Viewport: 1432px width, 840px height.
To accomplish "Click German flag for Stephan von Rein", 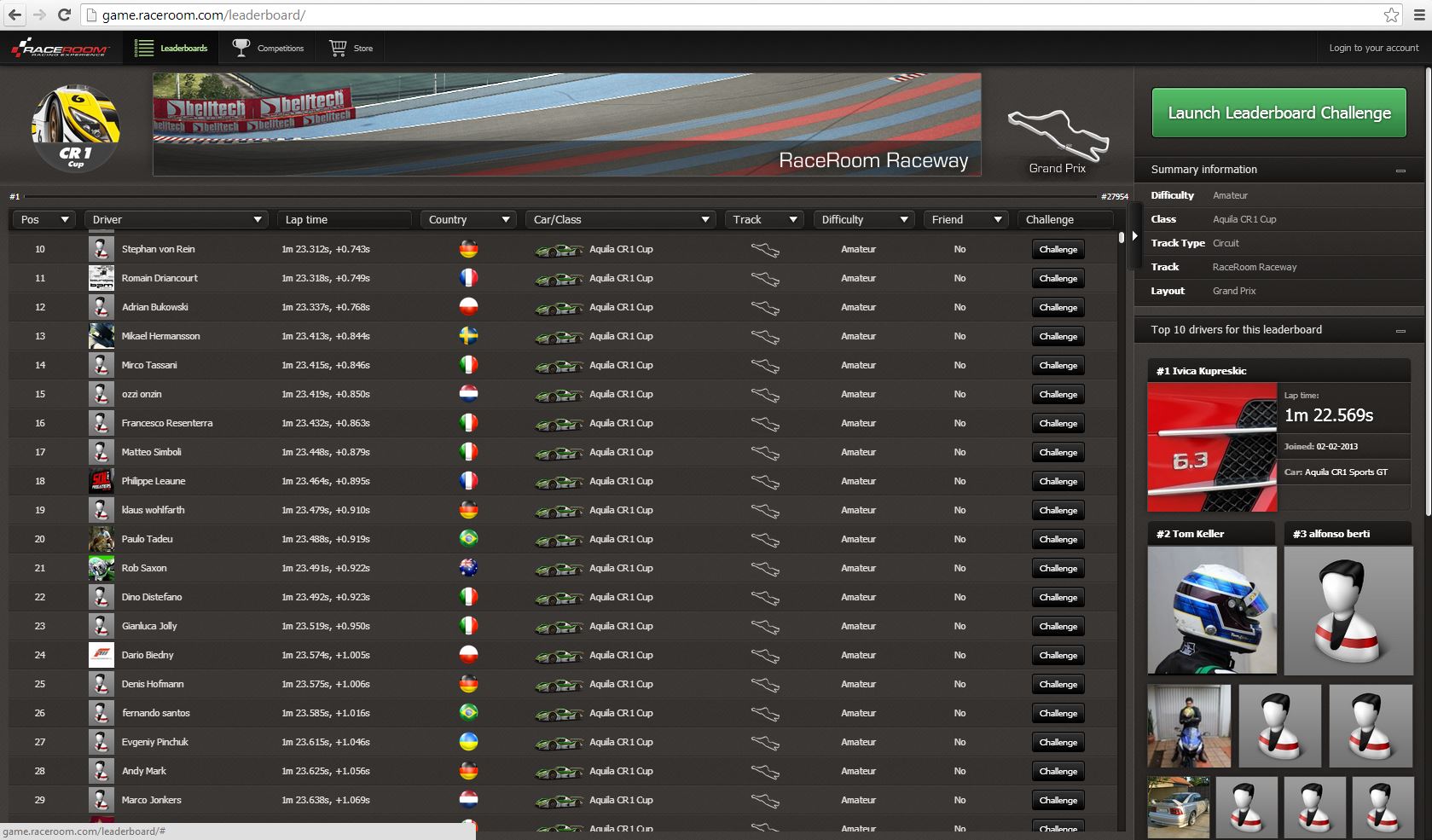I will [x=468, y=249].
